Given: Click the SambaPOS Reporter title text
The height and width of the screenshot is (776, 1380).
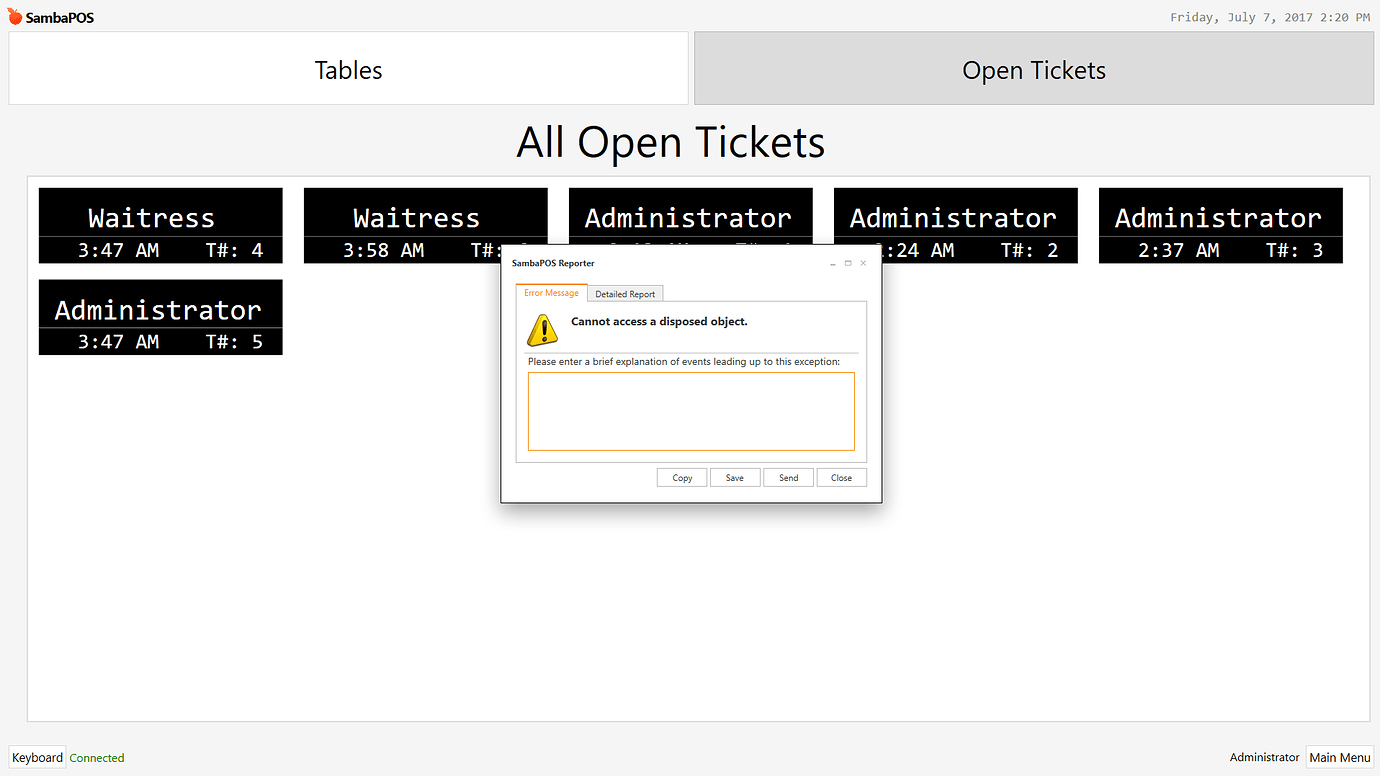Looking at the screenshot, I should [x=553, y=264].
